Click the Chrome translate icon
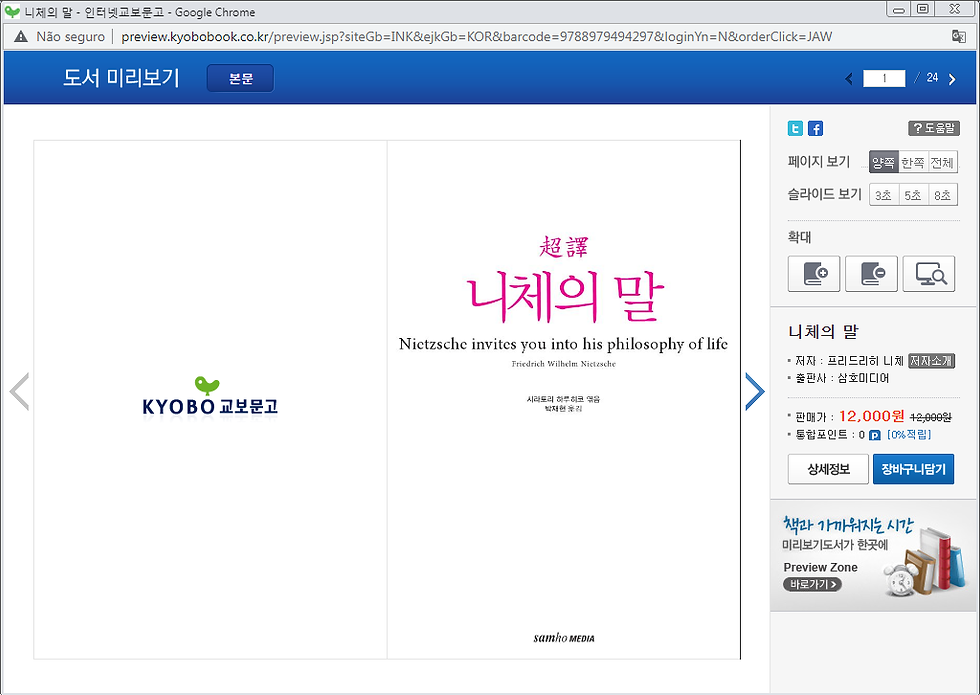 (959, 36)
